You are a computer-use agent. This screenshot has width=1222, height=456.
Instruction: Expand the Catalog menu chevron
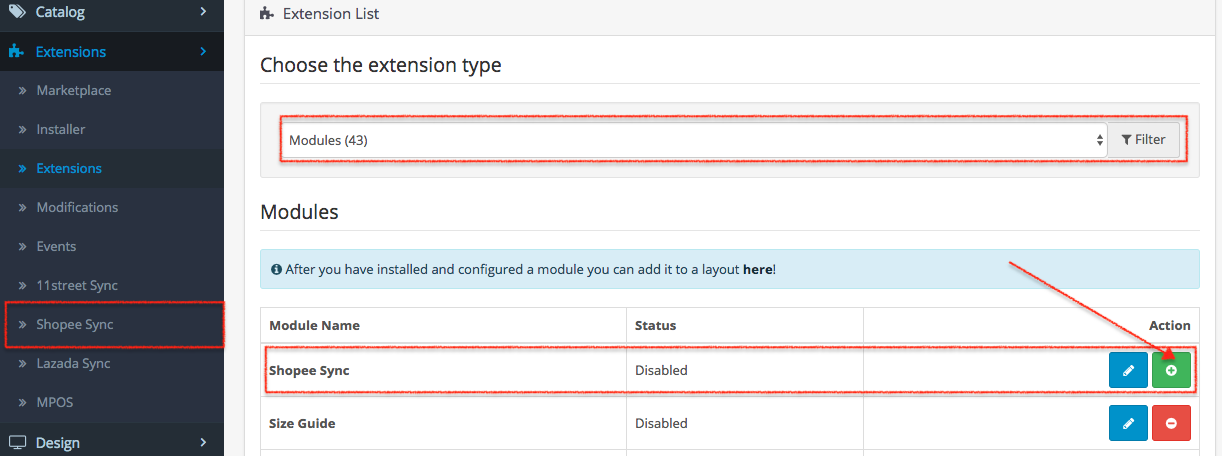click(x=203, y=12)
